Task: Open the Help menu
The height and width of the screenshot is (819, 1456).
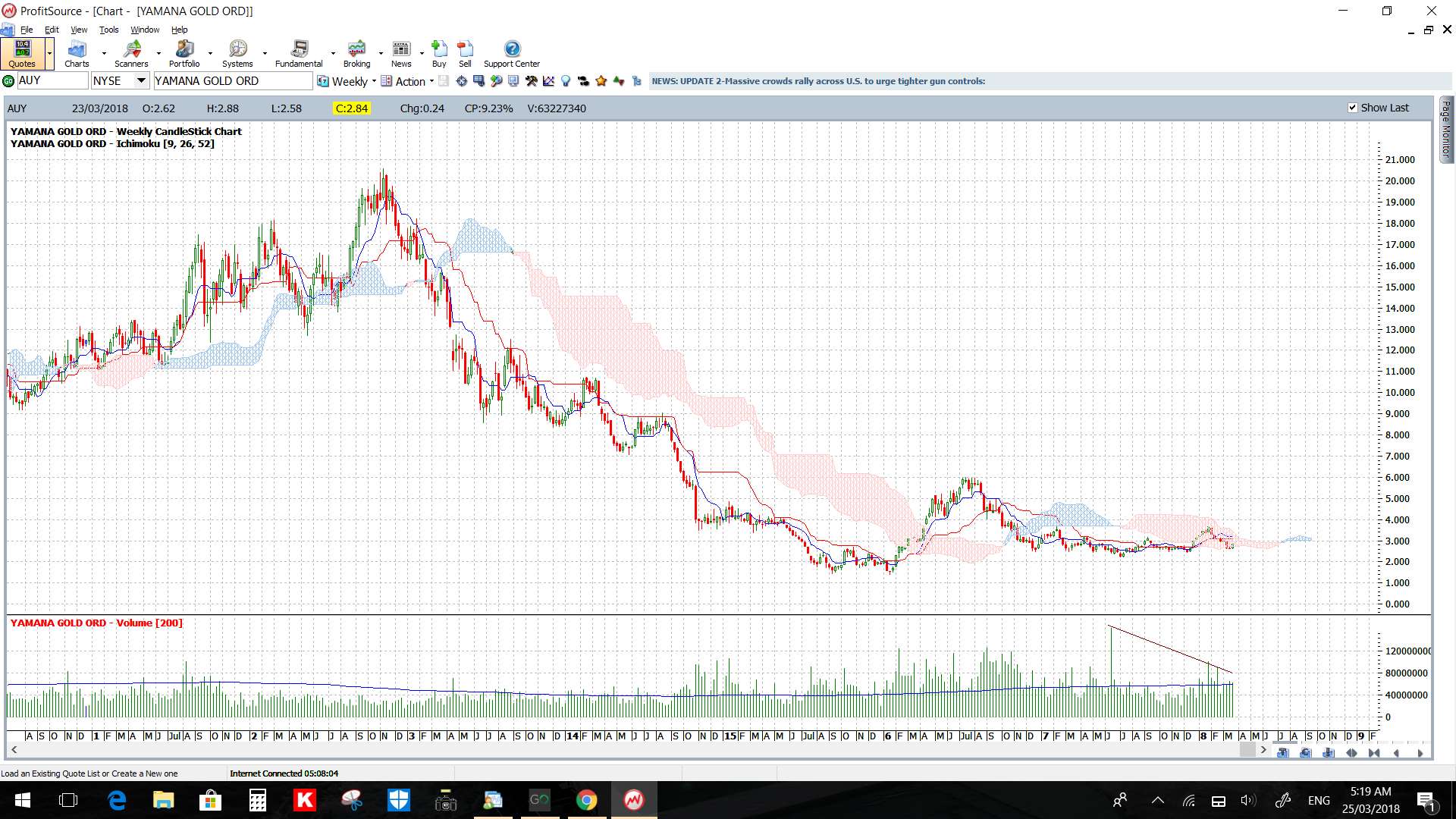Action: [x=179, y=30]
